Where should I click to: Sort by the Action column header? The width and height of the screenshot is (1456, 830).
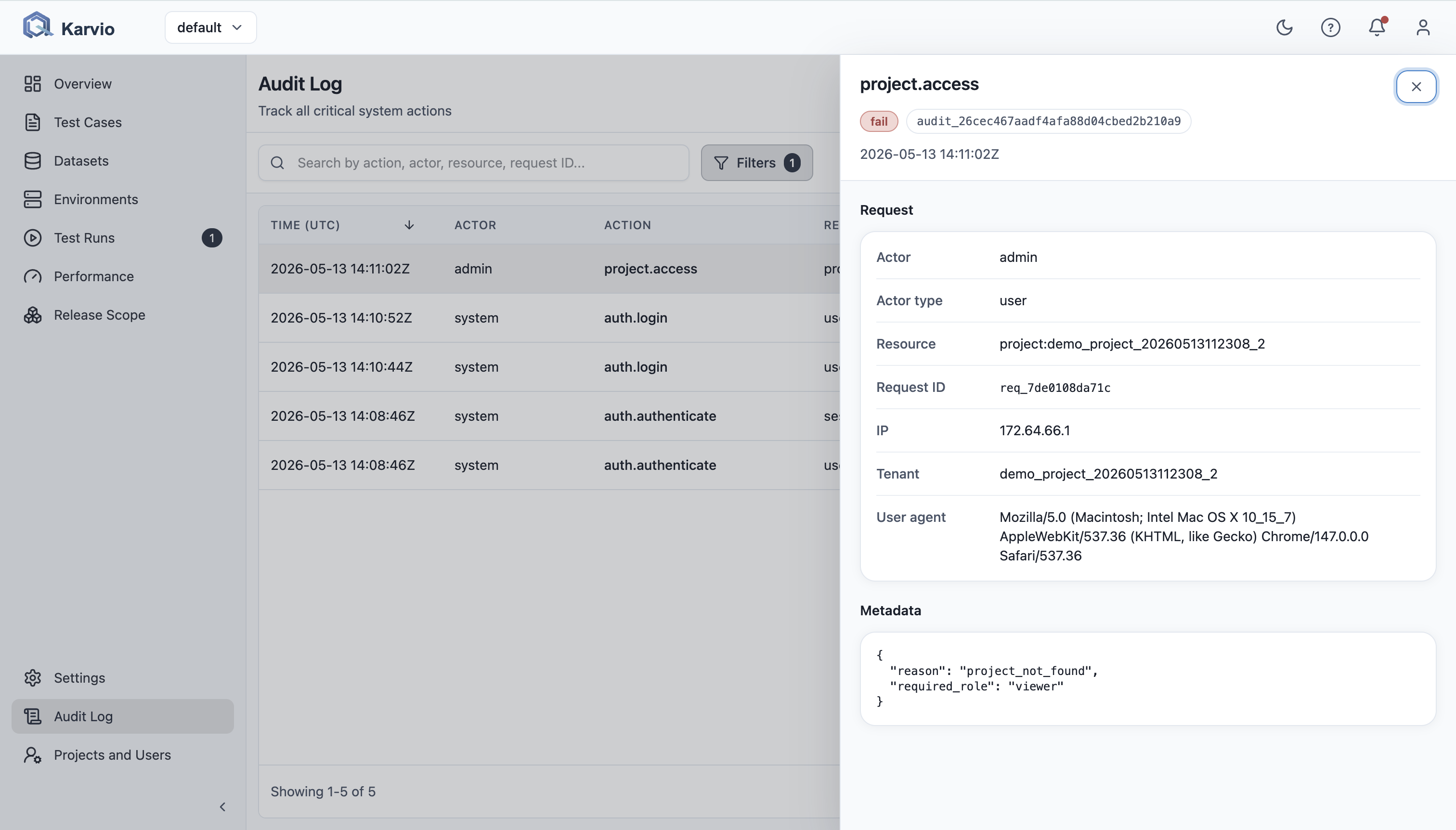click(627, 225)
